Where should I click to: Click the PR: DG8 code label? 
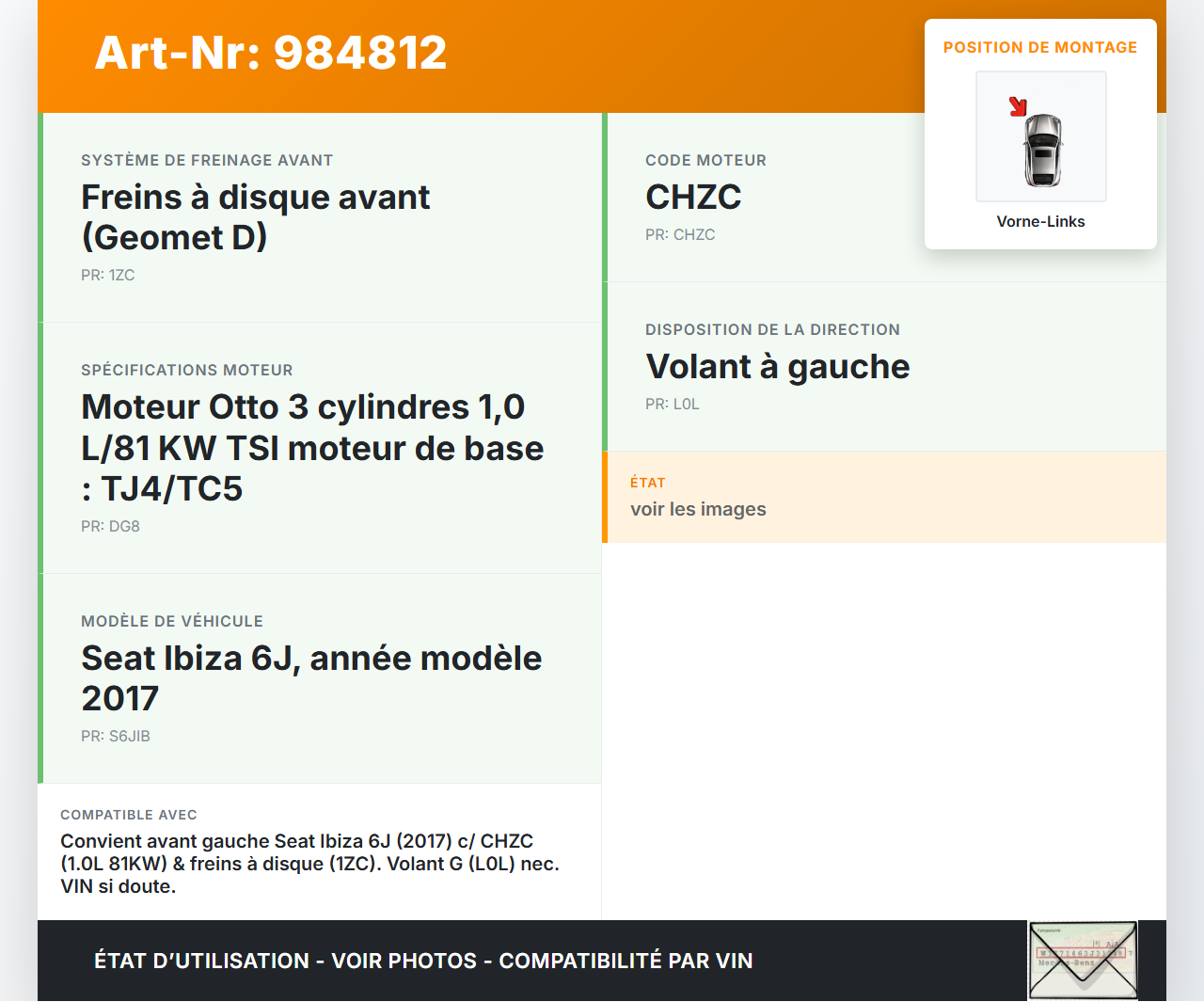click(x=110, y=526)
